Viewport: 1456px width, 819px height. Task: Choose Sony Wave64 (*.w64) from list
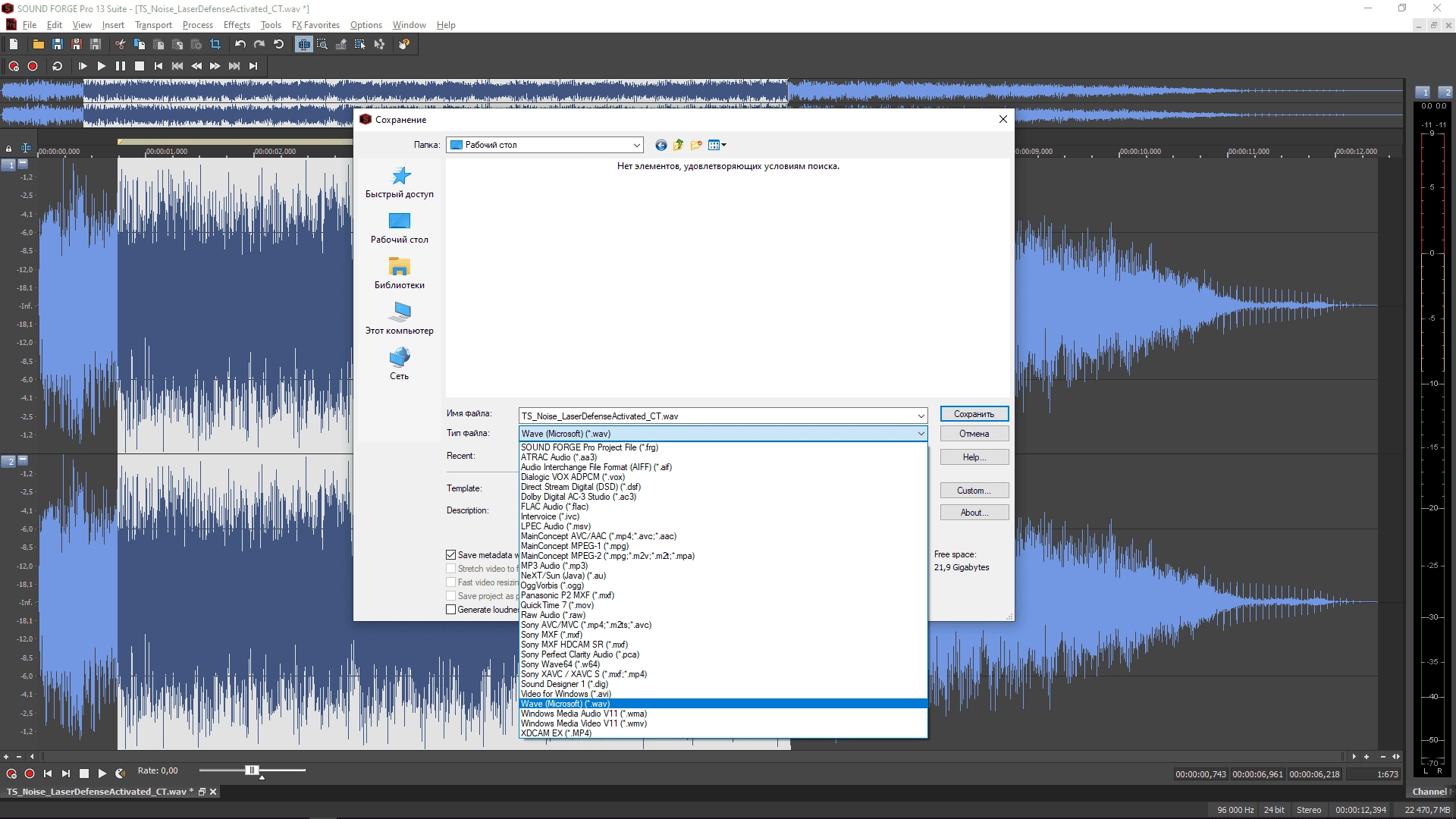tap(723, 664)
